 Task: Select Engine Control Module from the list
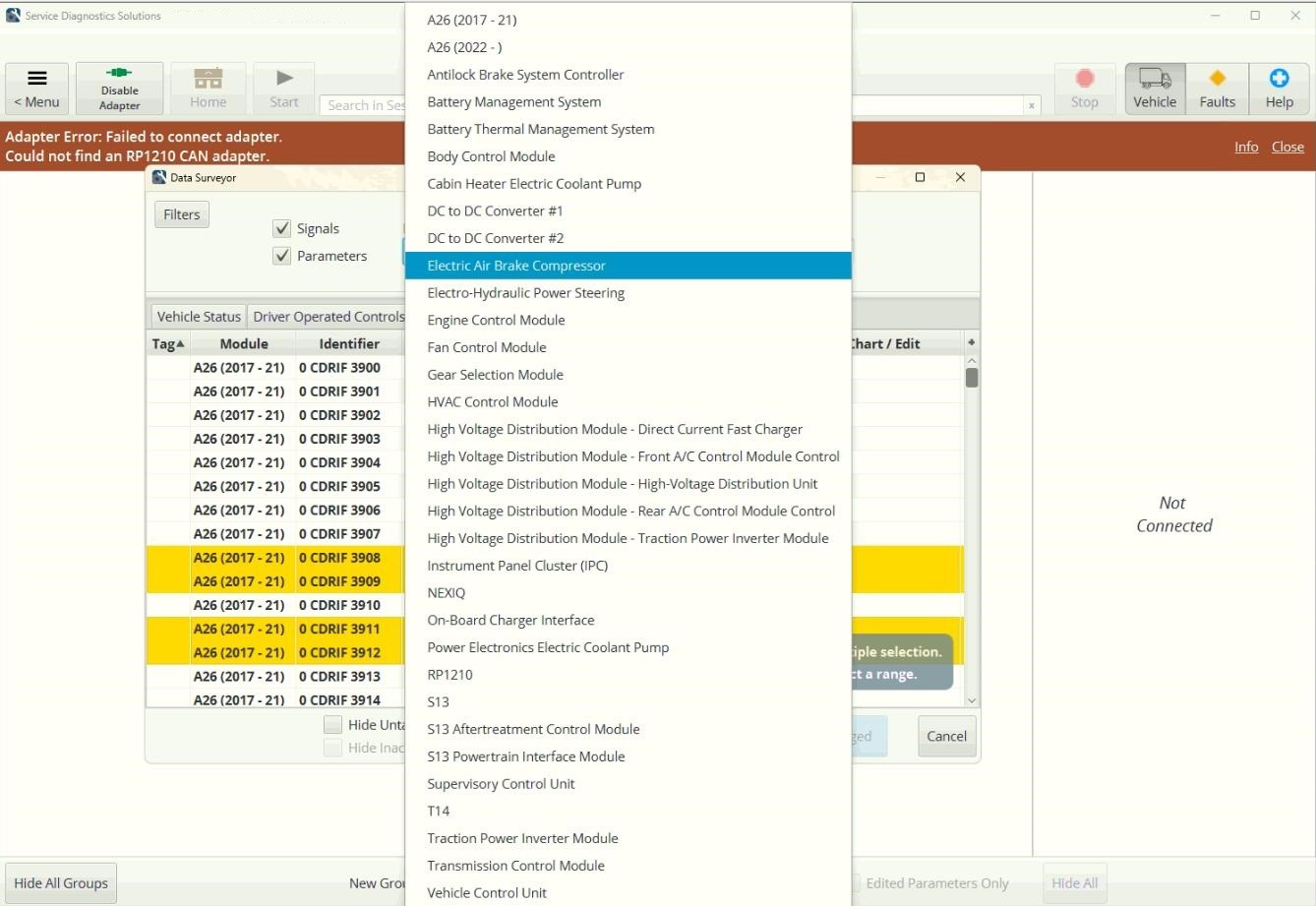pyautogui.click(x=496, y=320)
